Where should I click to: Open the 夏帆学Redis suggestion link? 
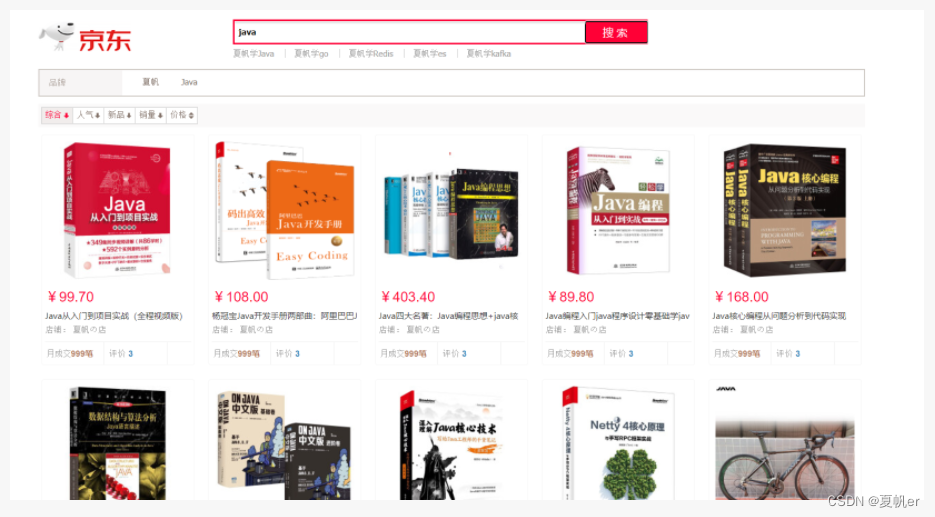371,54
